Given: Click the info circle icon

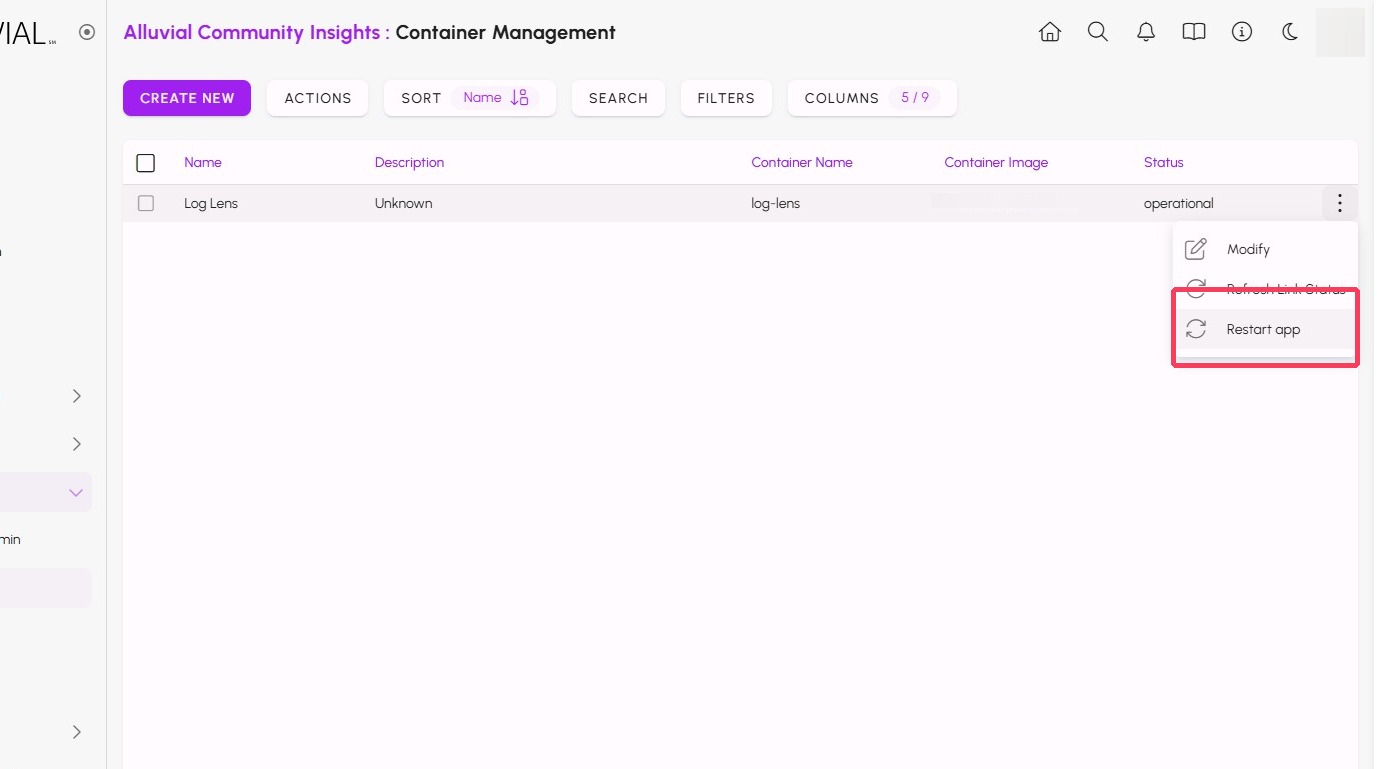Looking at the screenshot, I should pyautogui.click(x=1242, y=32).
